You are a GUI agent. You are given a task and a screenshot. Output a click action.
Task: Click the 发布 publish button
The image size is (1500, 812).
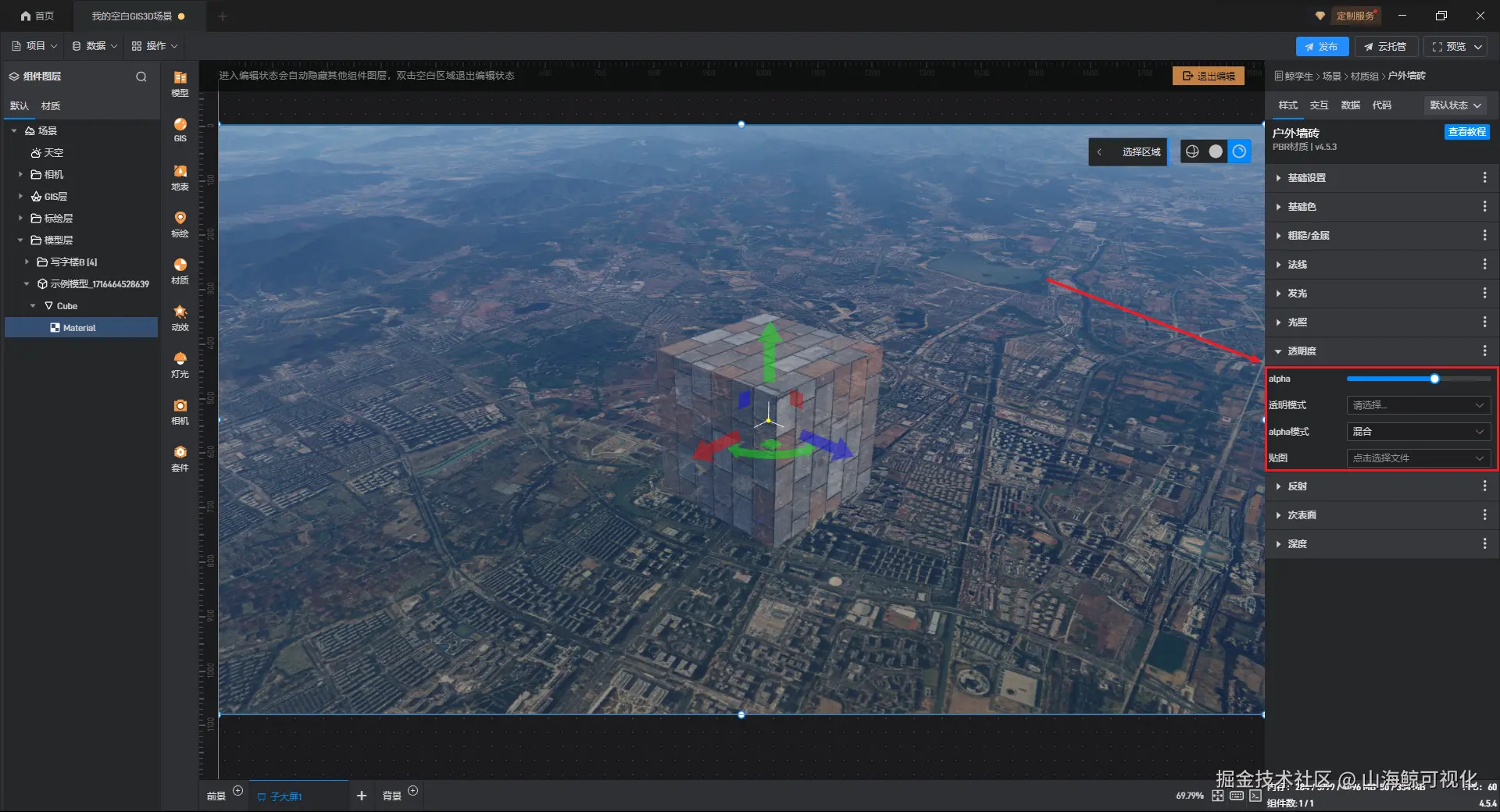pos(1322,47)
